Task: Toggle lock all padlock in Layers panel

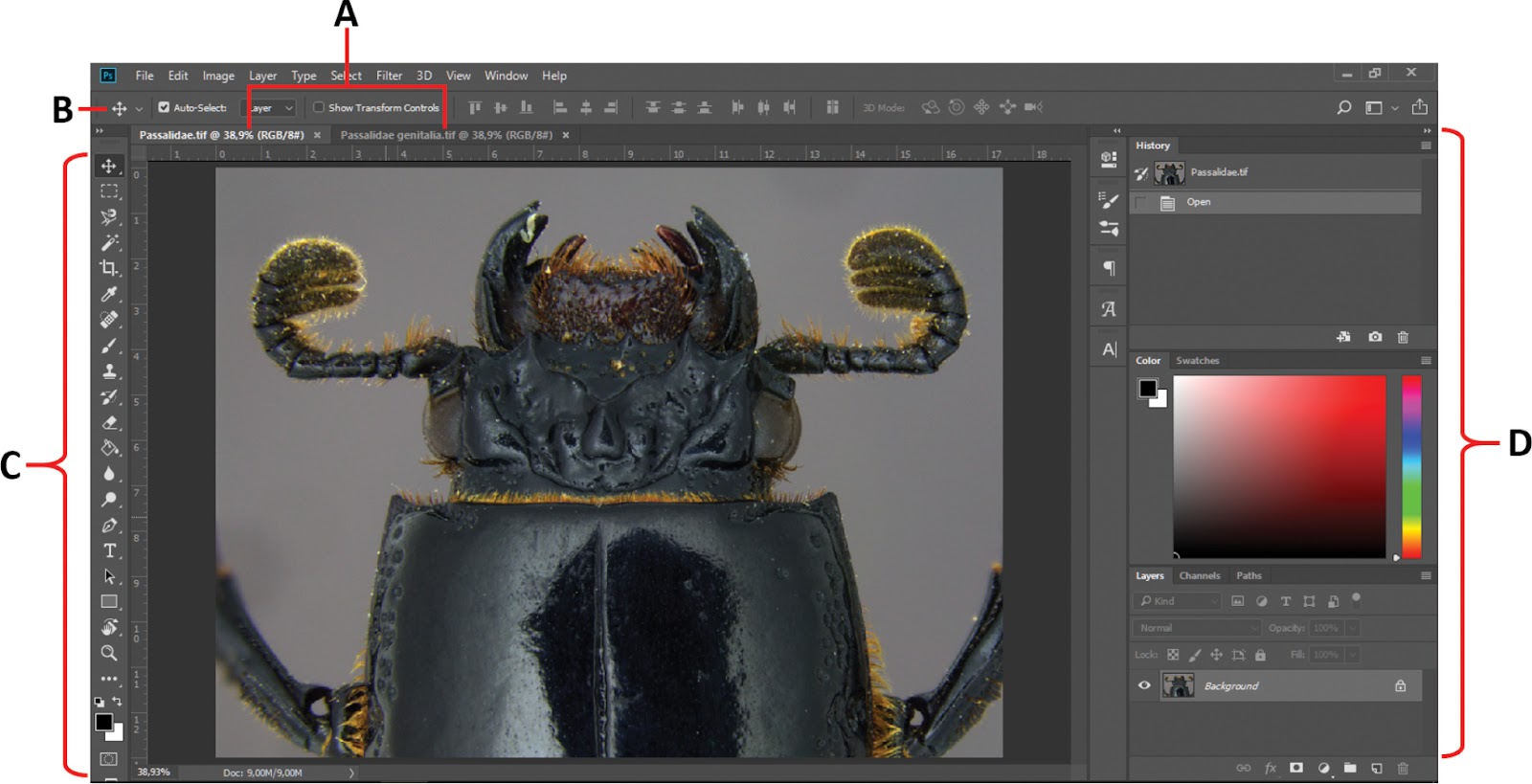Action: click(x=1260, y=655)
